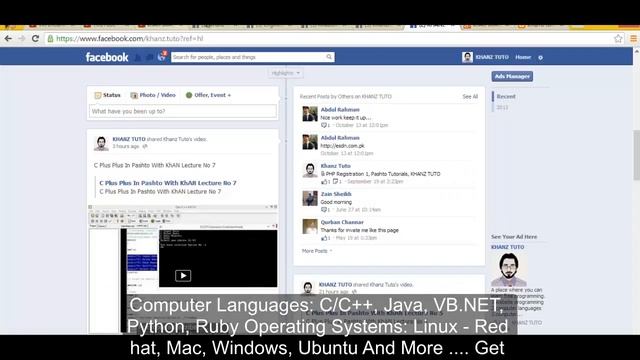Click the KHANZ TUTO ad portrait image

[509, 269]
